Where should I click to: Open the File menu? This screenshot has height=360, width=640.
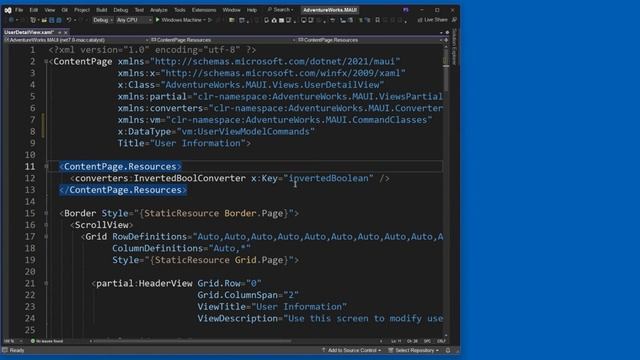(19, 10)
